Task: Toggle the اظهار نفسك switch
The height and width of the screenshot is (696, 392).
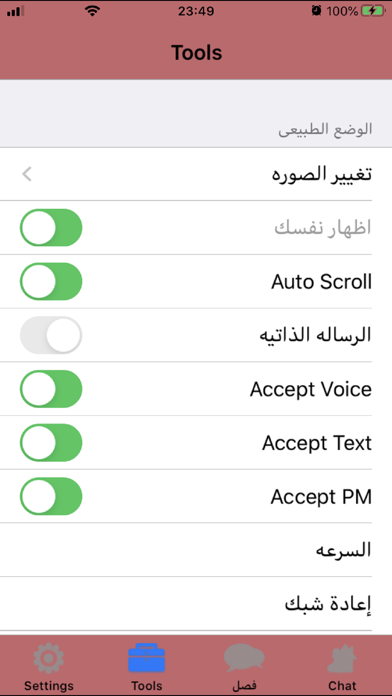Action: pyautogui.click(x=51, y=228)
